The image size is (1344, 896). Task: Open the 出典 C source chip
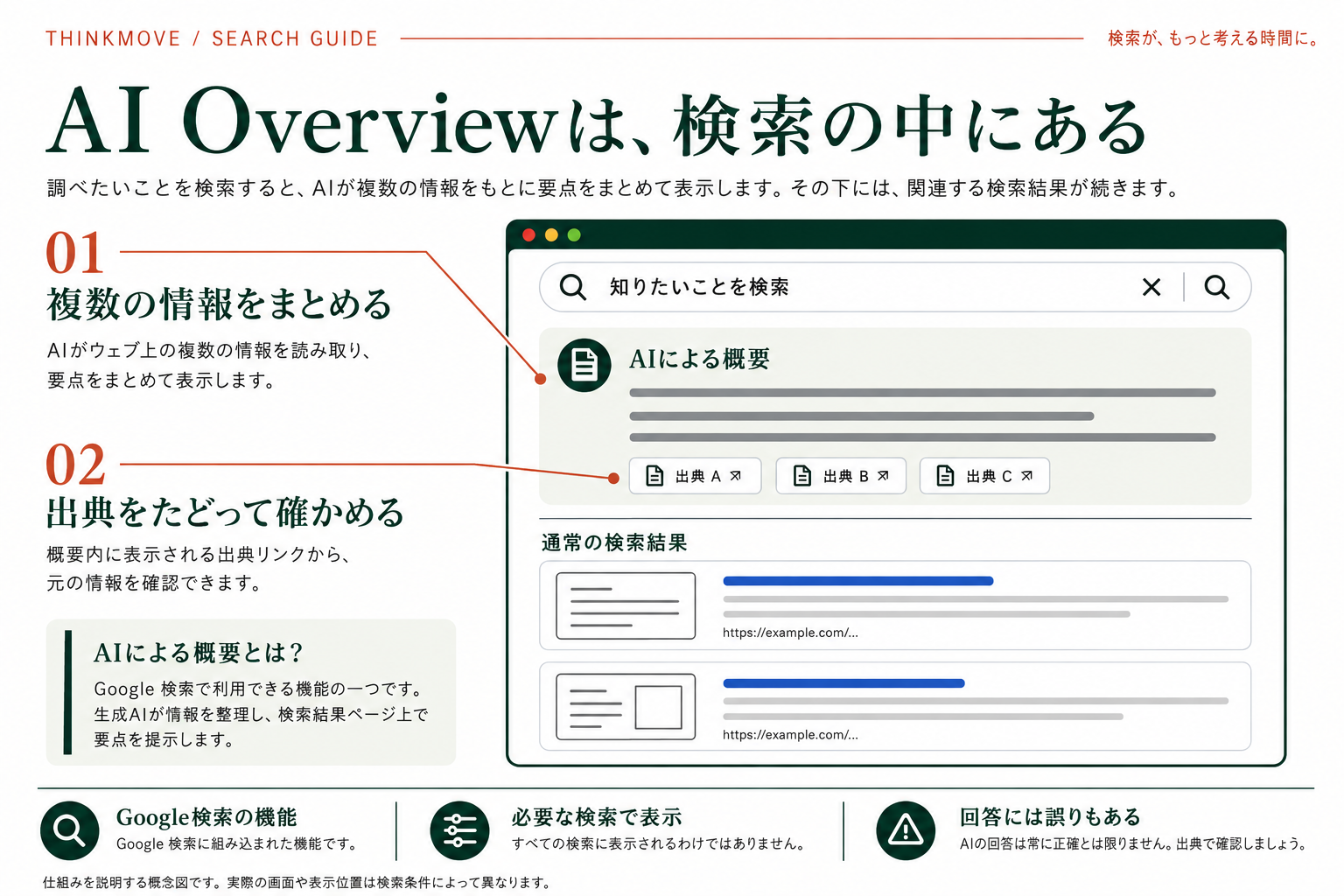[984, 476]
